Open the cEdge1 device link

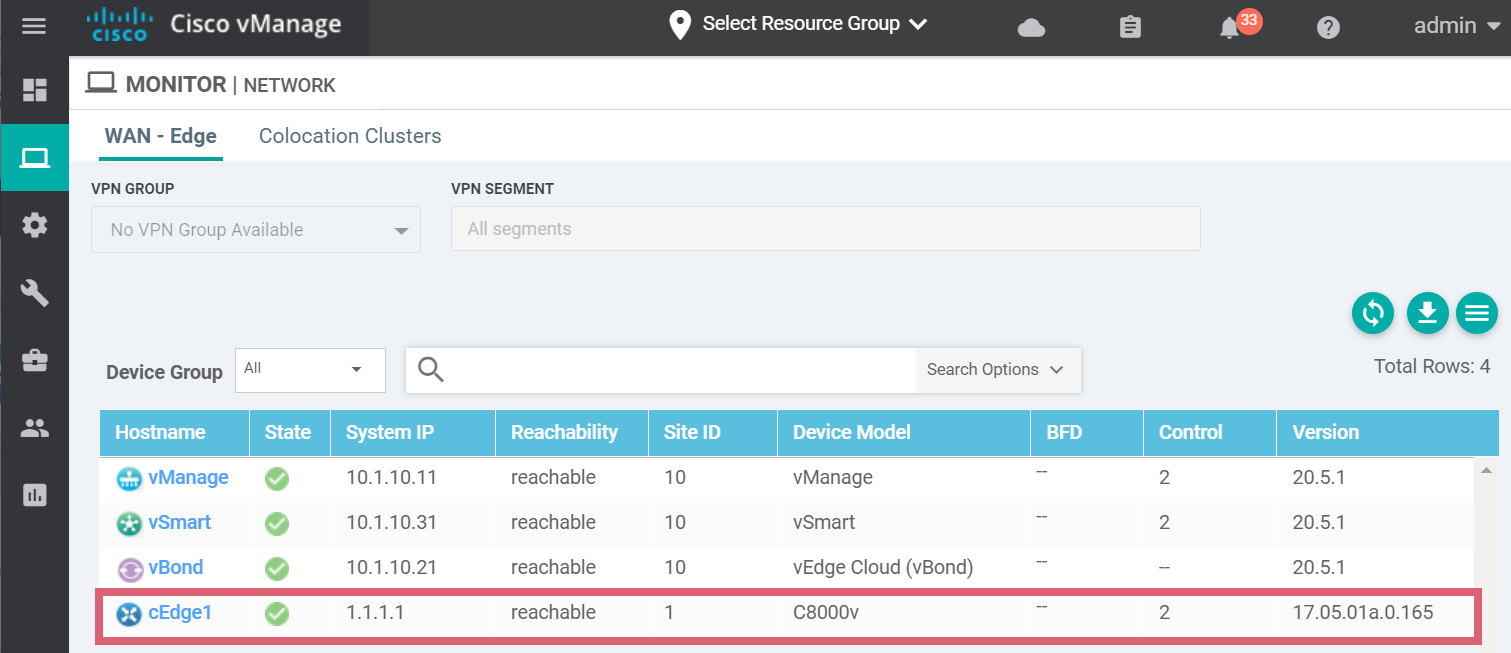point(180,613)
